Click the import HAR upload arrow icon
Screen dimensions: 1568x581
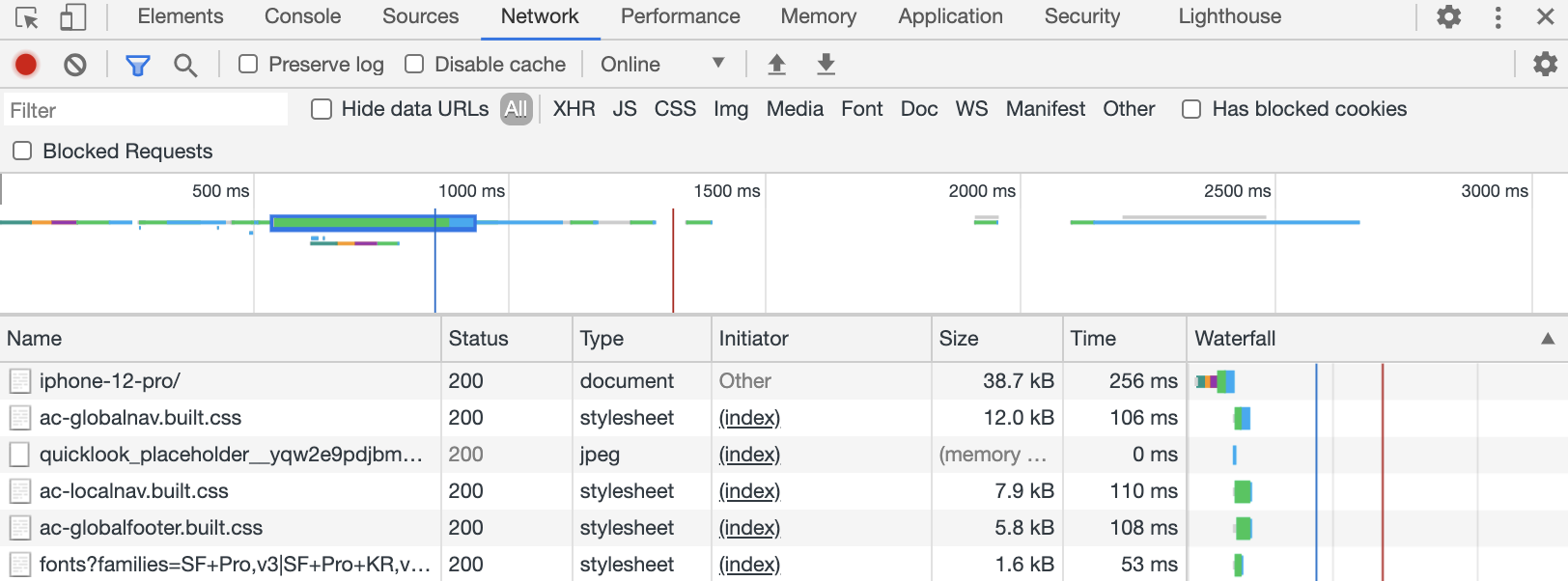point(776,65)
